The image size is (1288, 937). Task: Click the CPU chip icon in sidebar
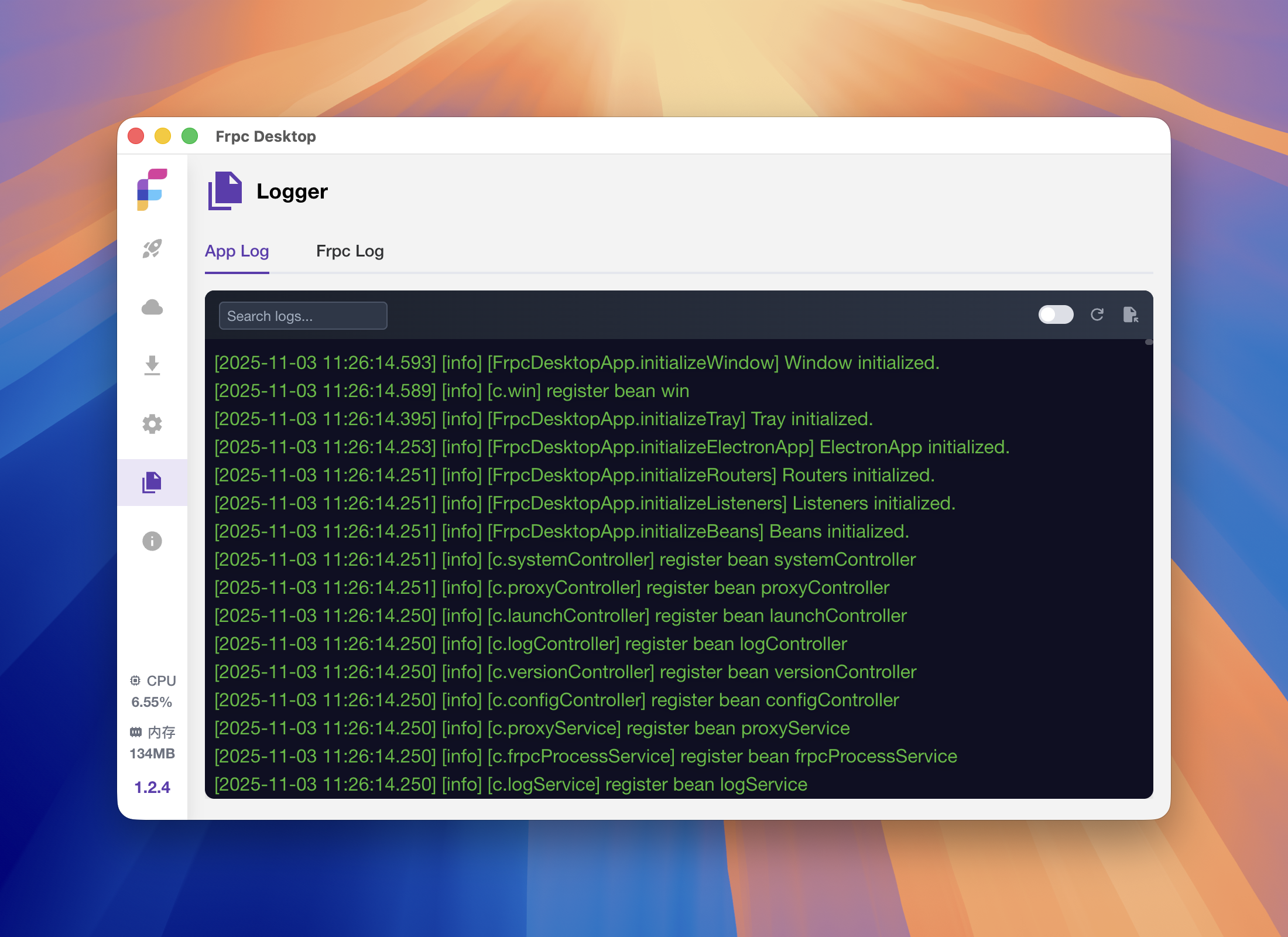coord(135,680)
